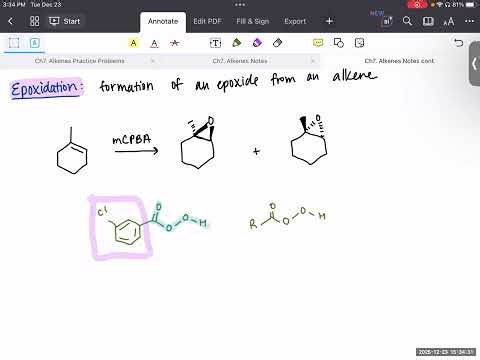Switch to the Edit PDF tab
This screenshot has height=360, width=480.
point(207,21)
